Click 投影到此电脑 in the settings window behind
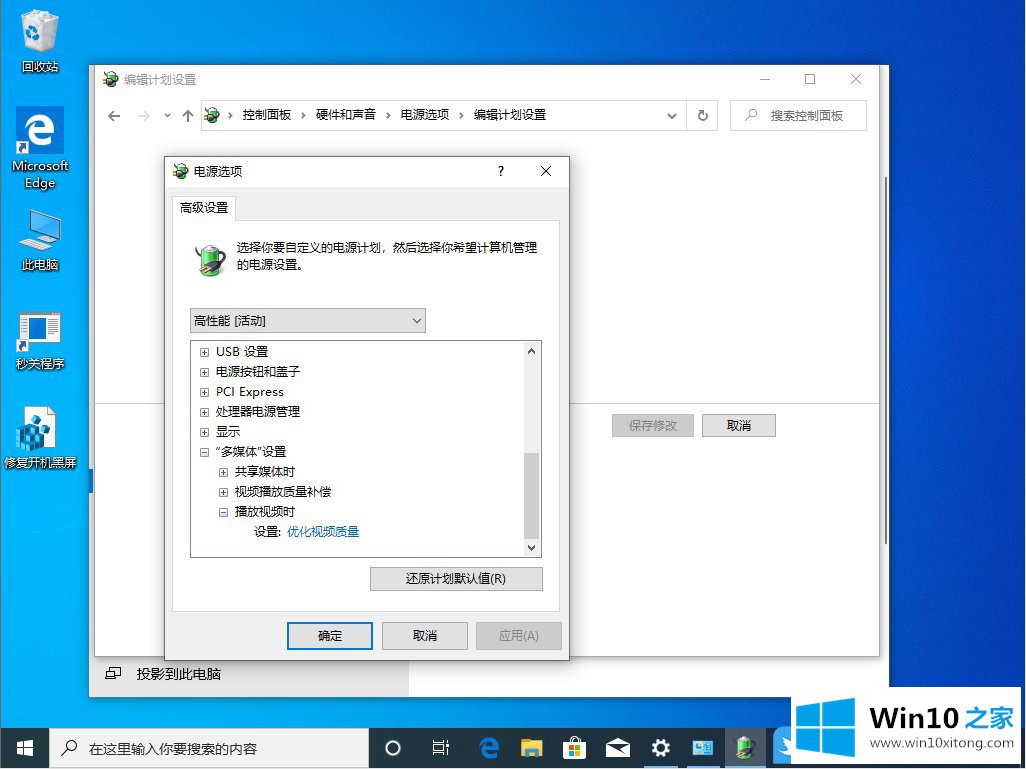This screenshot has width=1026, height=769. (x=178, y=674)
